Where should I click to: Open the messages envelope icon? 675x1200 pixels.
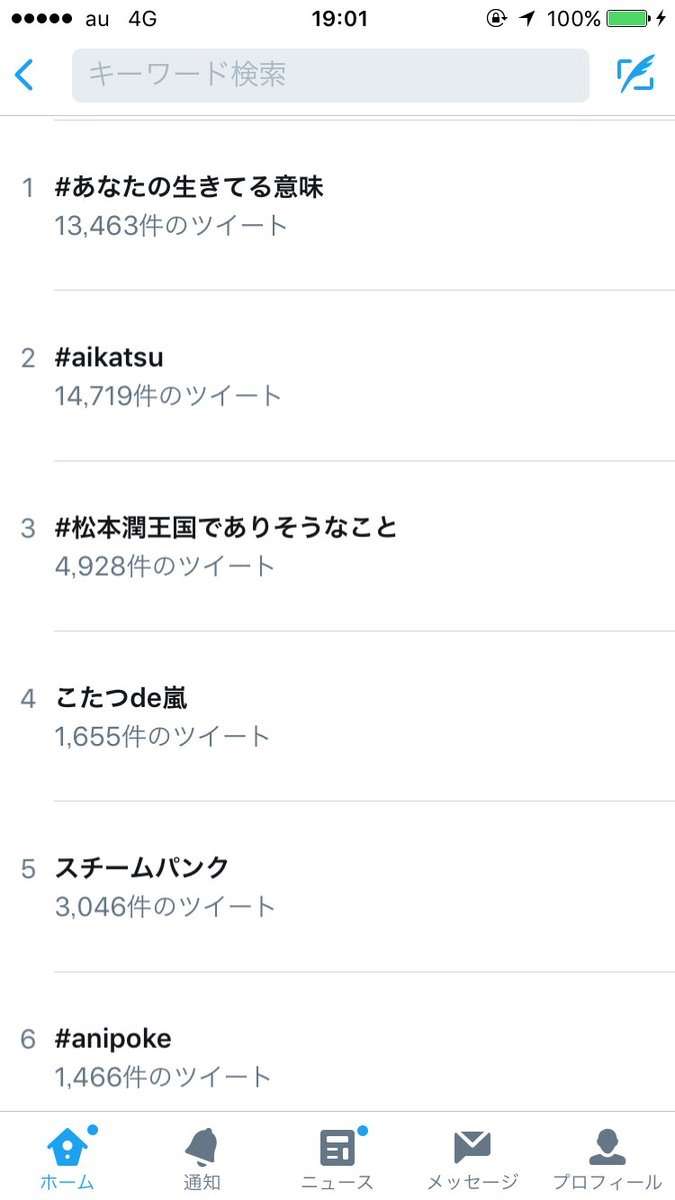(x=472, y=1147)
